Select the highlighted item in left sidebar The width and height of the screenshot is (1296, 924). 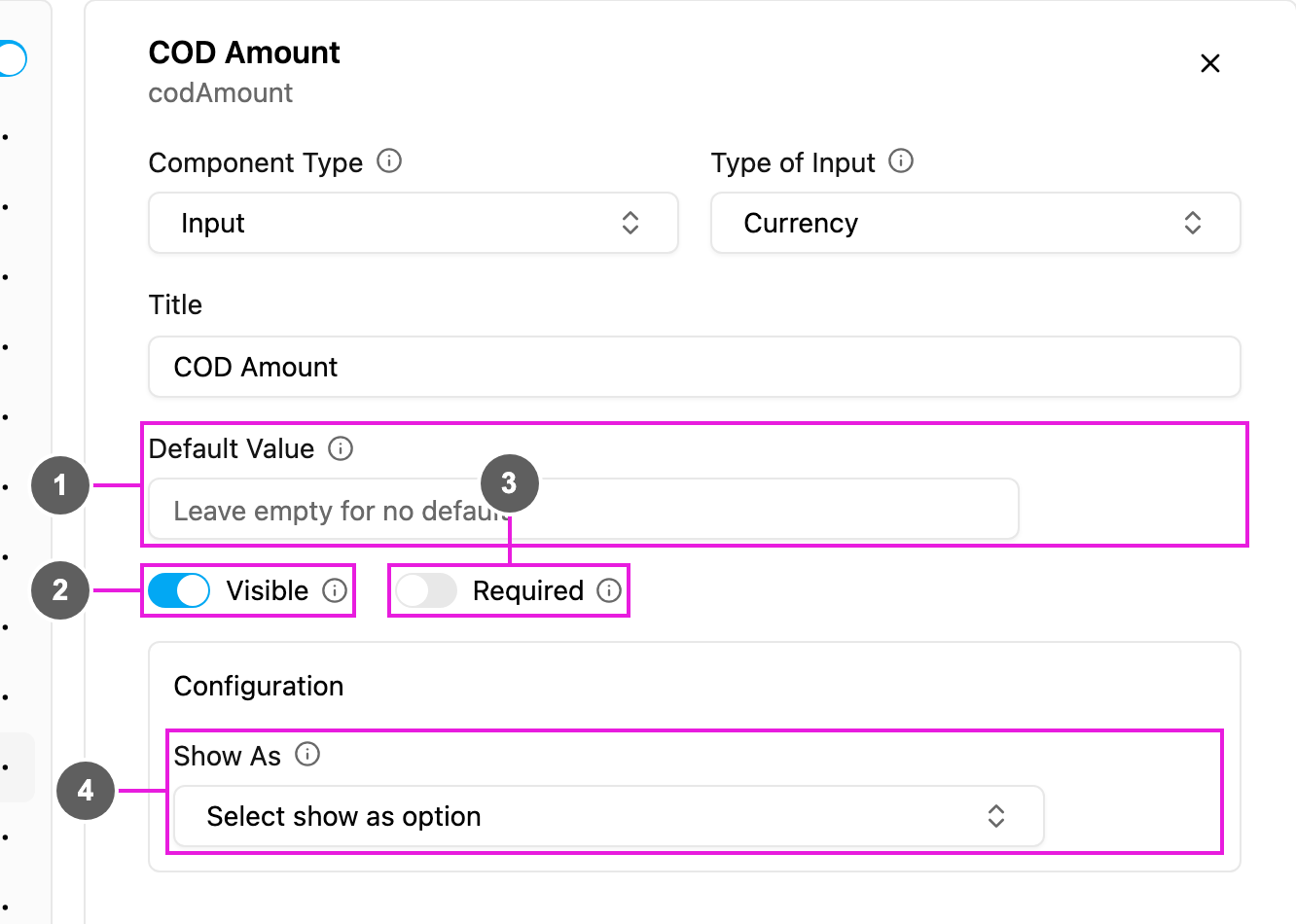[17, 767]
